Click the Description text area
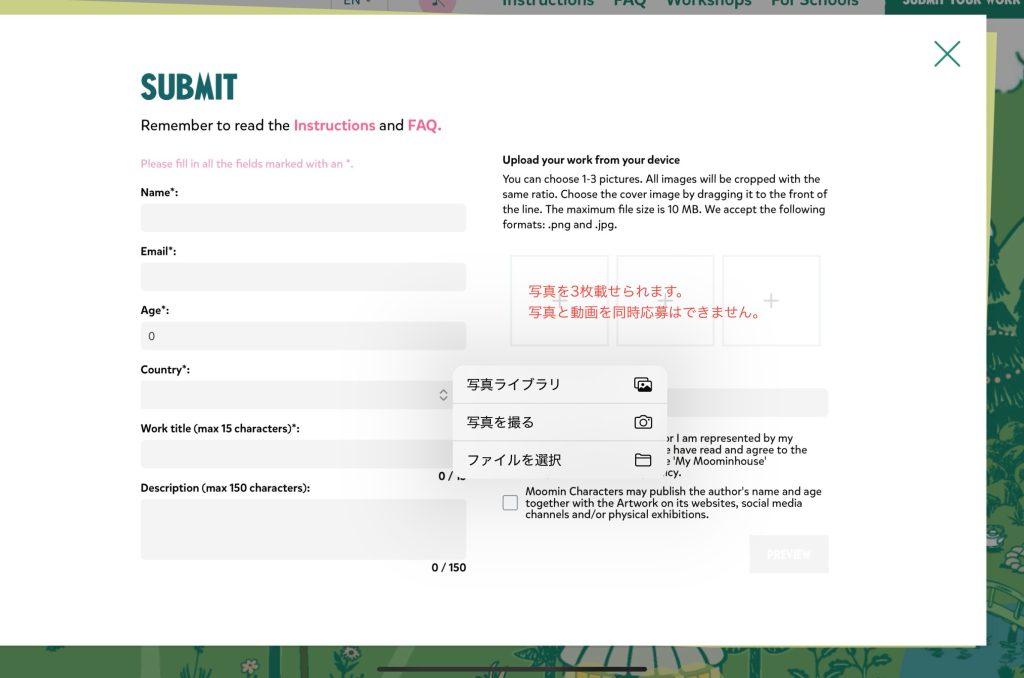 click(303, 529)
